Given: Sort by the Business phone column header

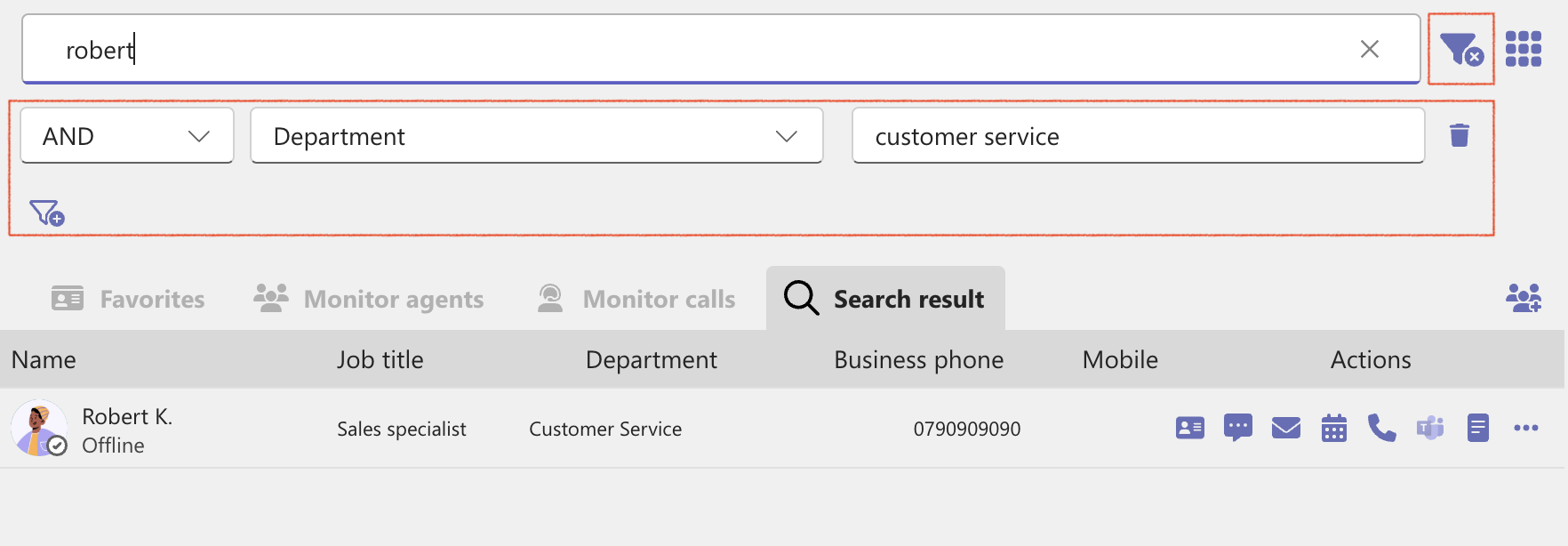Looking at the screenshot, I should 919,359.
